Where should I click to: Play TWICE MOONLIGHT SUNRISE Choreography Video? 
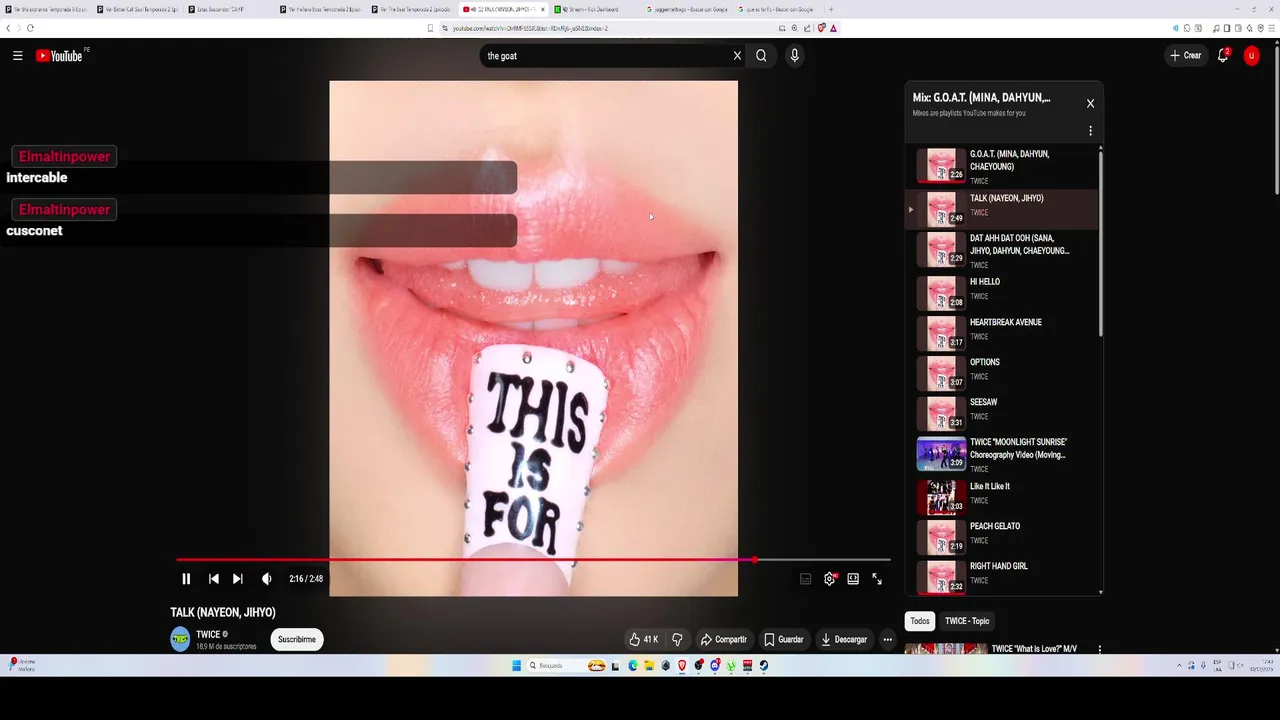(1002, 454)
